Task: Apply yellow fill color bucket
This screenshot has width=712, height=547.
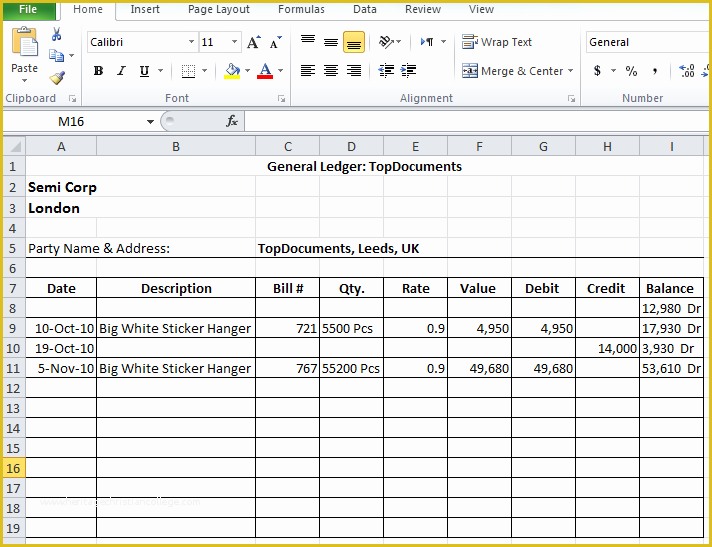Action: 232,71
